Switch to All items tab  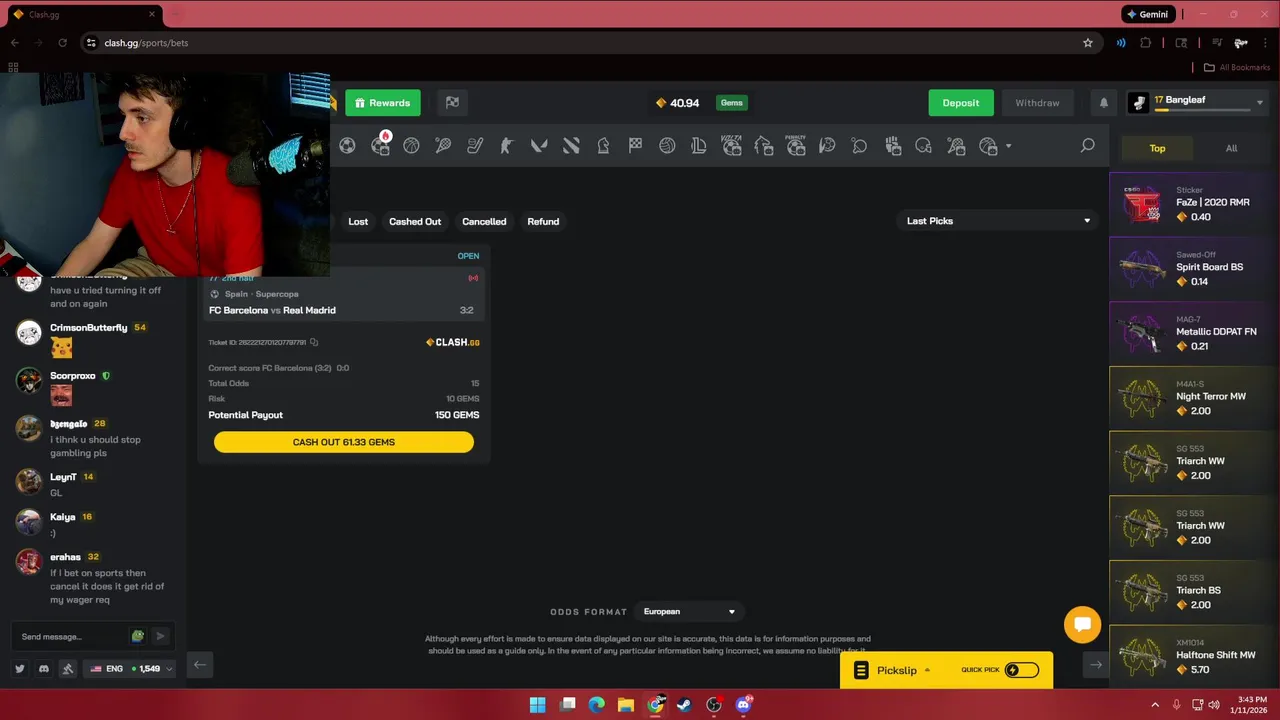coord(1231,148)
